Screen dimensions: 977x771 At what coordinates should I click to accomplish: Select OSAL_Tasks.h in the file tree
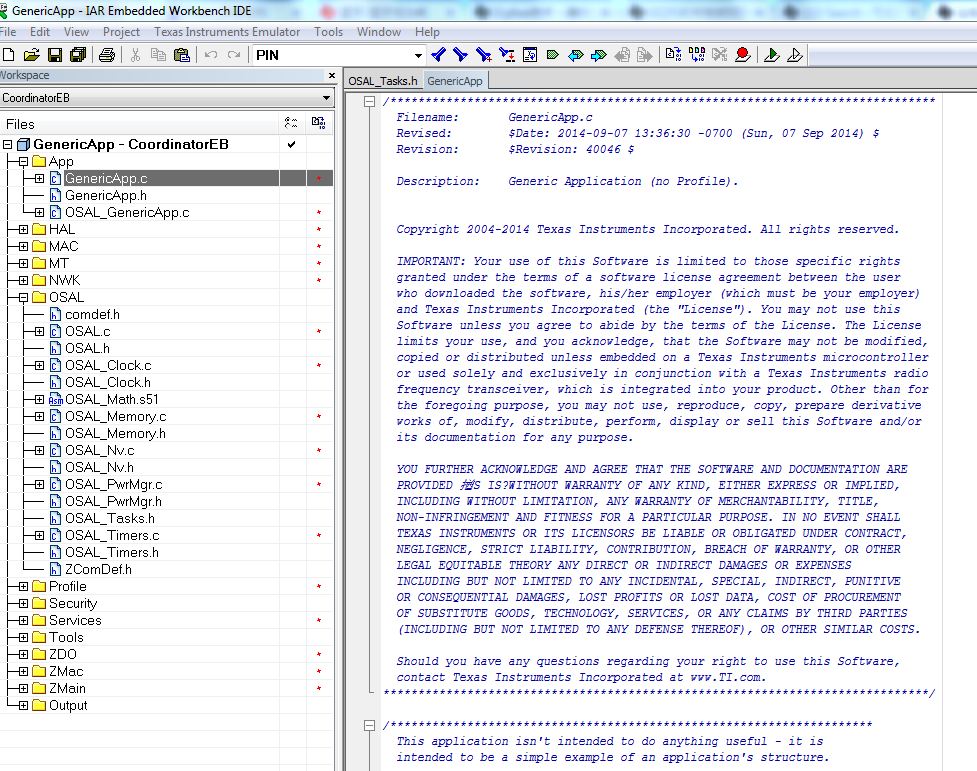point(110,519)
